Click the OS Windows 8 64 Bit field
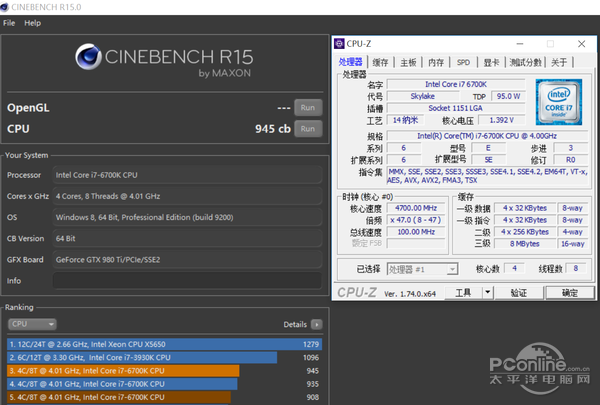 (x=187, y=217)
